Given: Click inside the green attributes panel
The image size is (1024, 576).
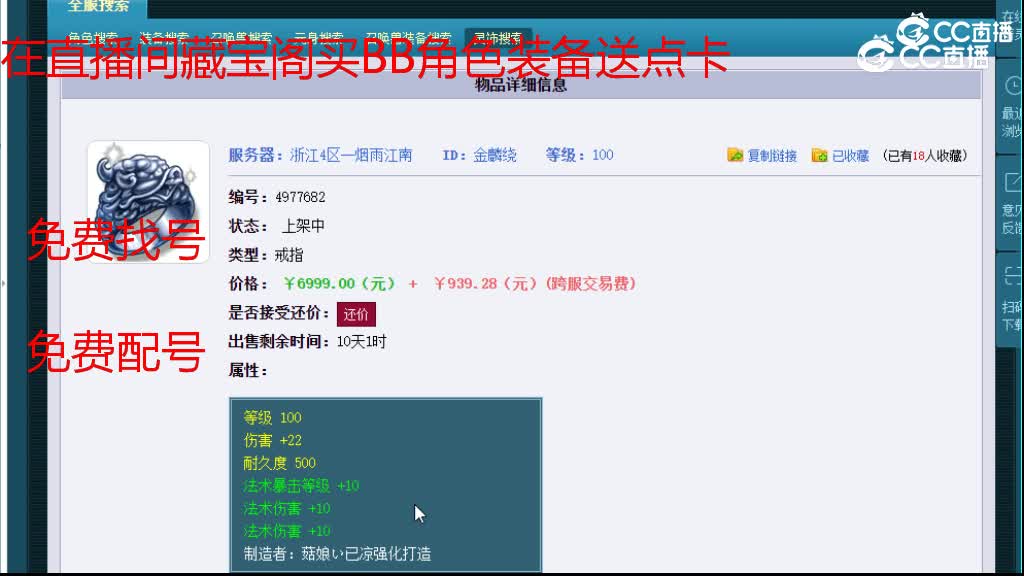Looking at the screenshot, I should coord(385,480).
